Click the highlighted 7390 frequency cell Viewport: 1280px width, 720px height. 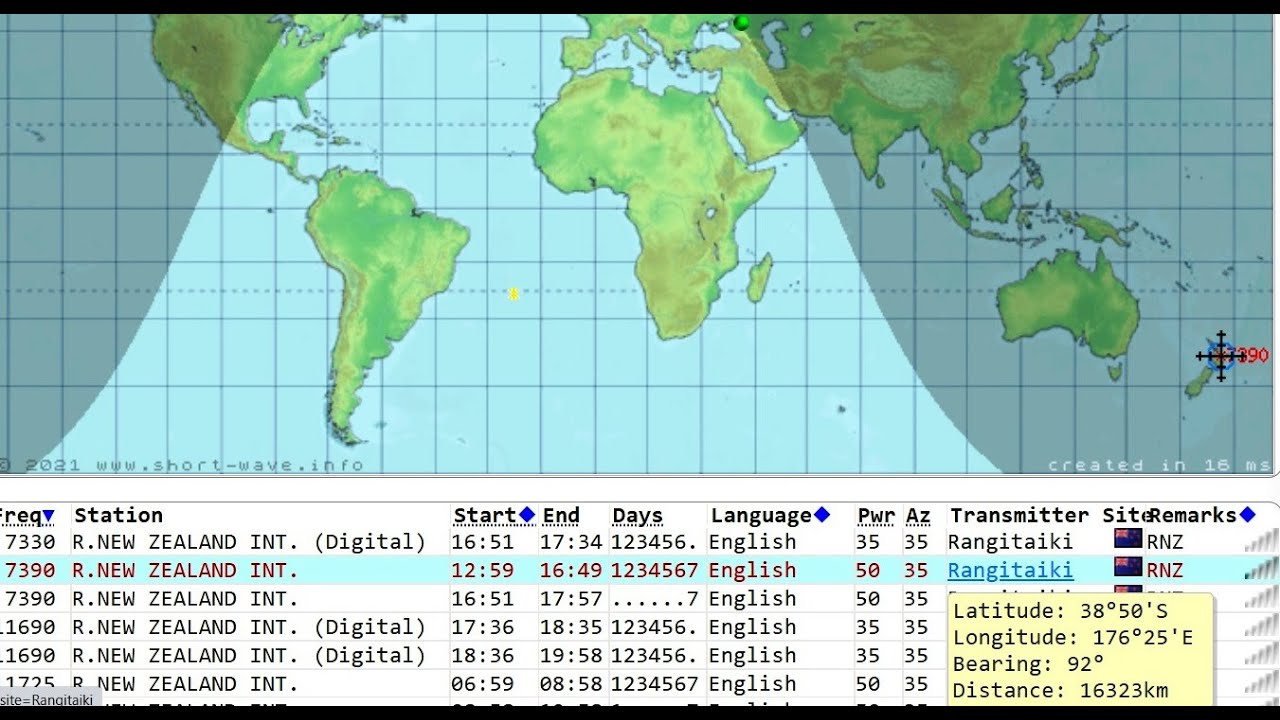tap(30, 570)
